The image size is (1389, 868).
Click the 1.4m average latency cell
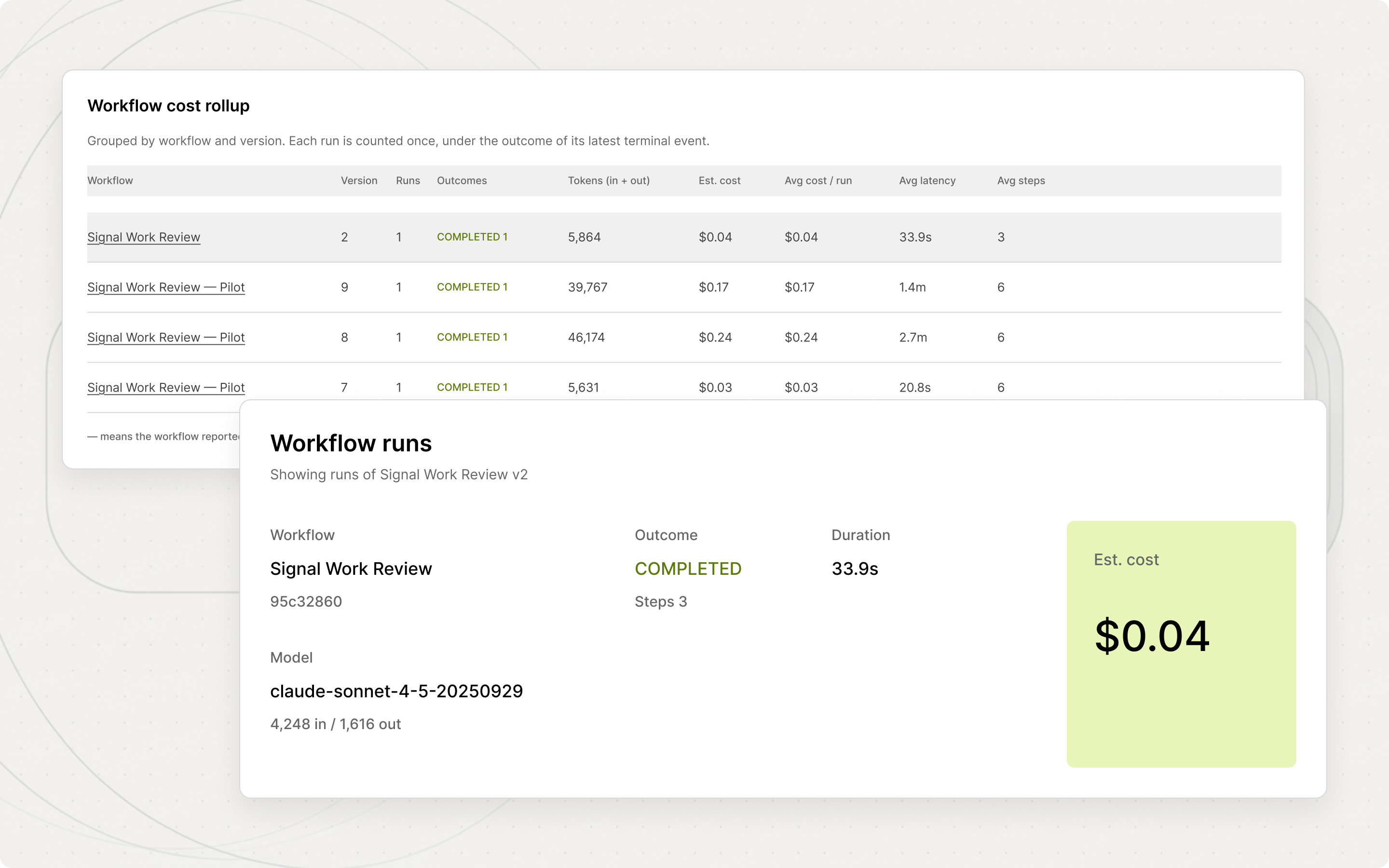pos(912,287)
